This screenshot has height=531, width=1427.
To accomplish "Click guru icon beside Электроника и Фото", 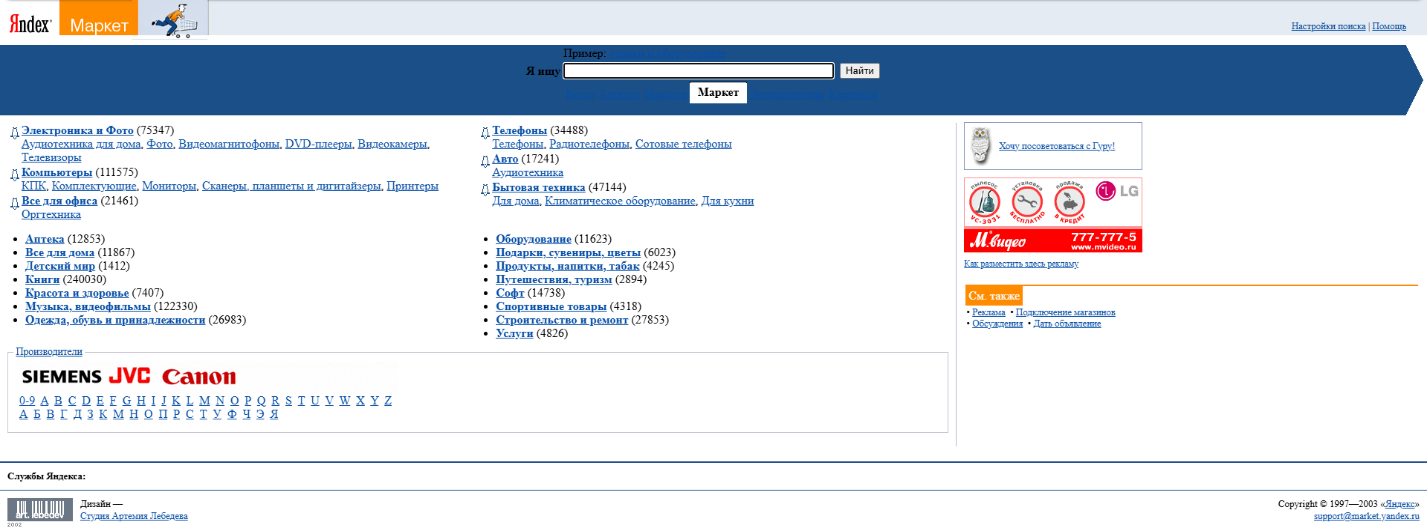I will pos(13,131).
